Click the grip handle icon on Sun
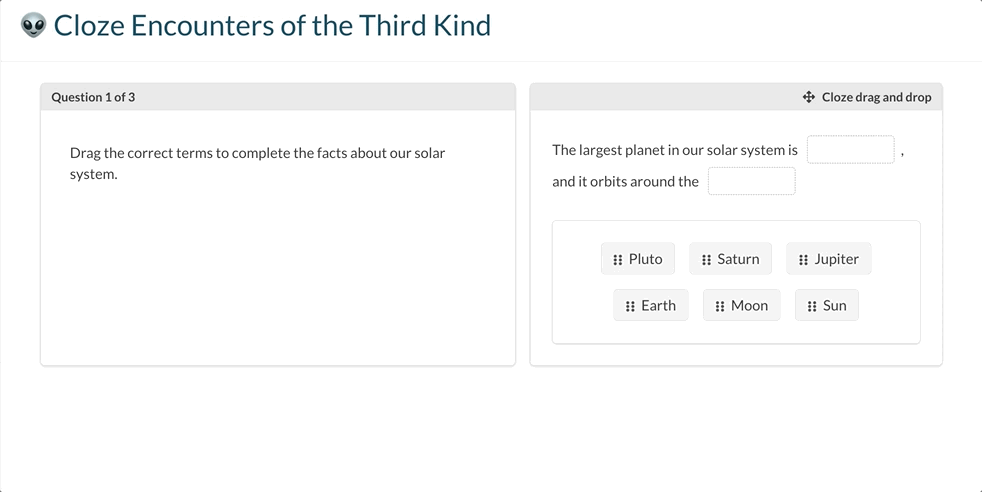The width and height of the screenshot is (982, 492). coord(812,306)
